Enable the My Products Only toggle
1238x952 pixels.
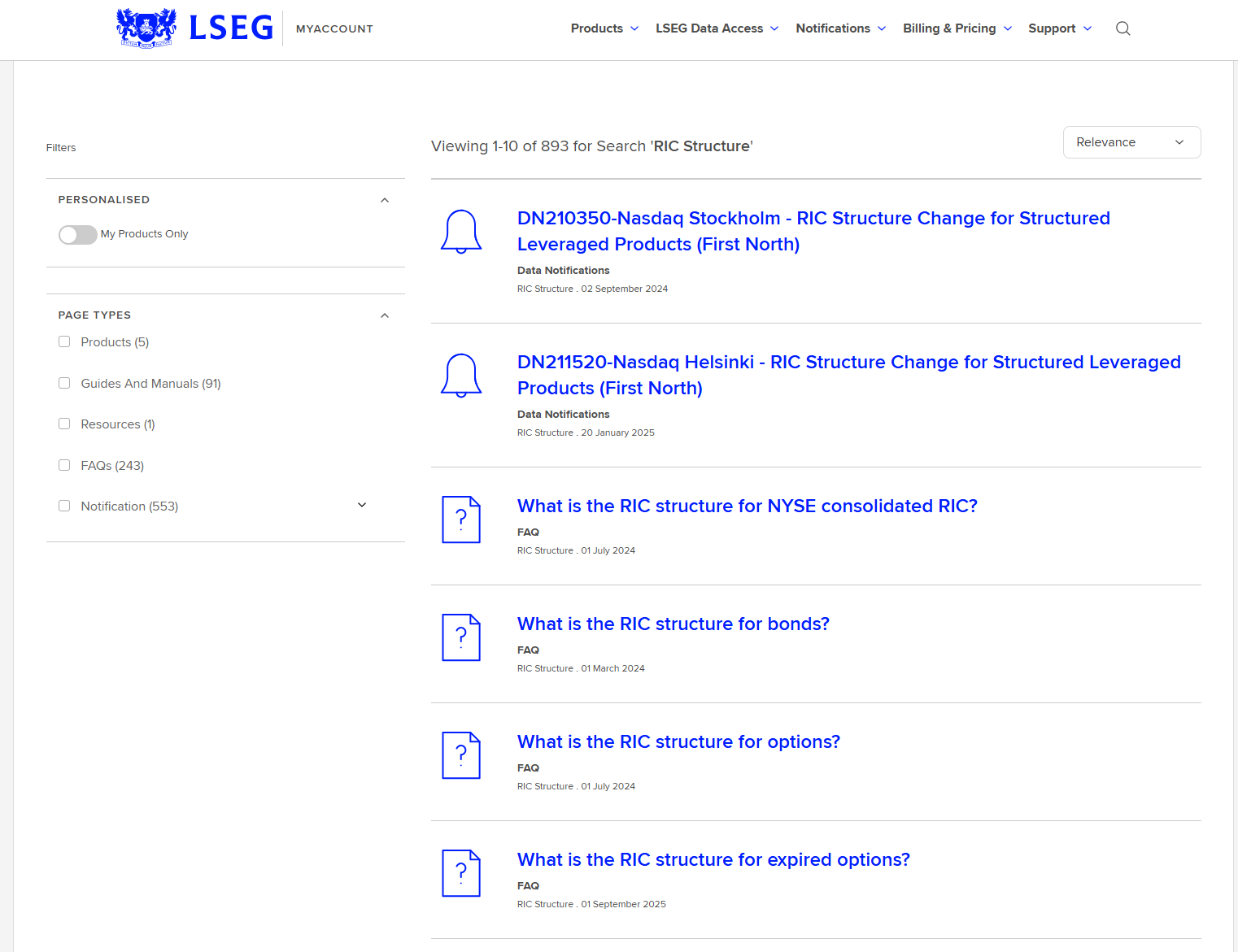[x=77, y=235]
